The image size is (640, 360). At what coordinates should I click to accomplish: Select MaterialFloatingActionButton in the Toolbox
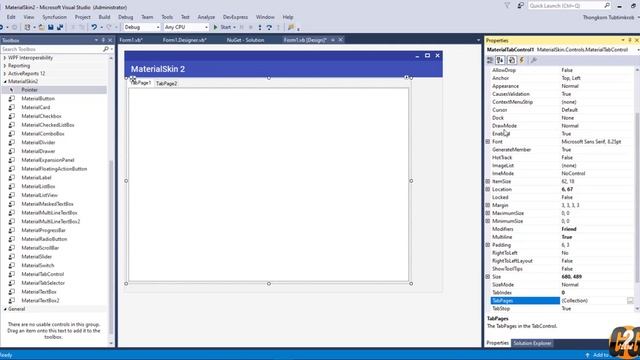tap(54, 169)
